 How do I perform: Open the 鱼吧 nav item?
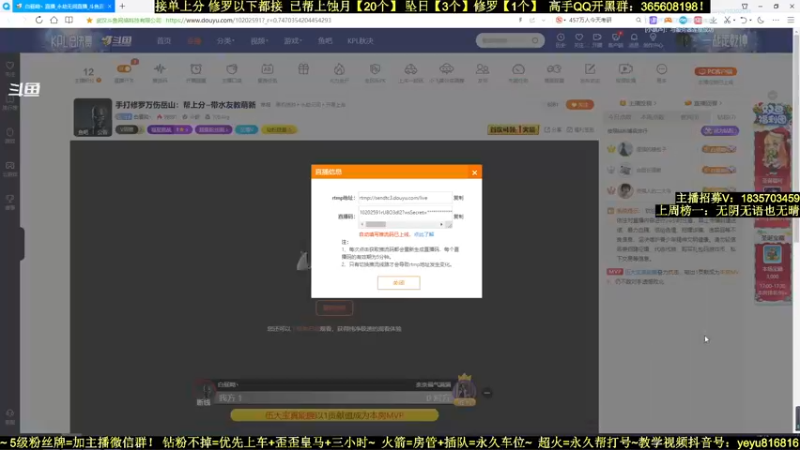(x=325, y=41)
